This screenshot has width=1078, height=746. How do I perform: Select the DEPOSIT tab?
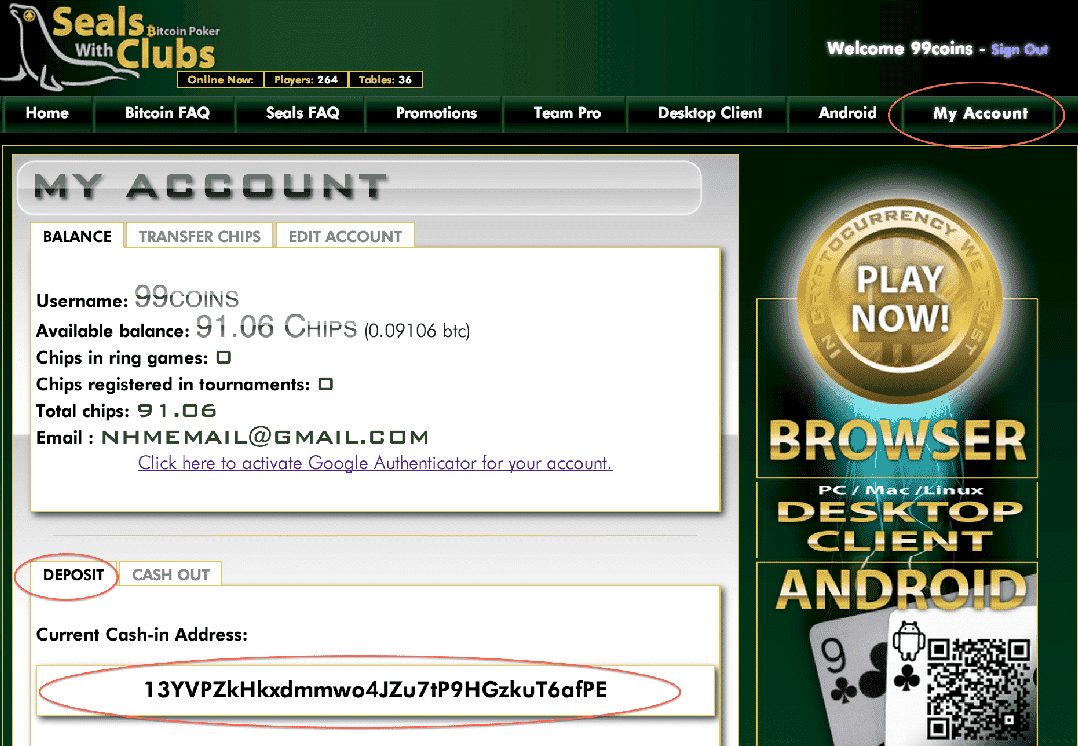pyautogui.click(x=74, y=574)
